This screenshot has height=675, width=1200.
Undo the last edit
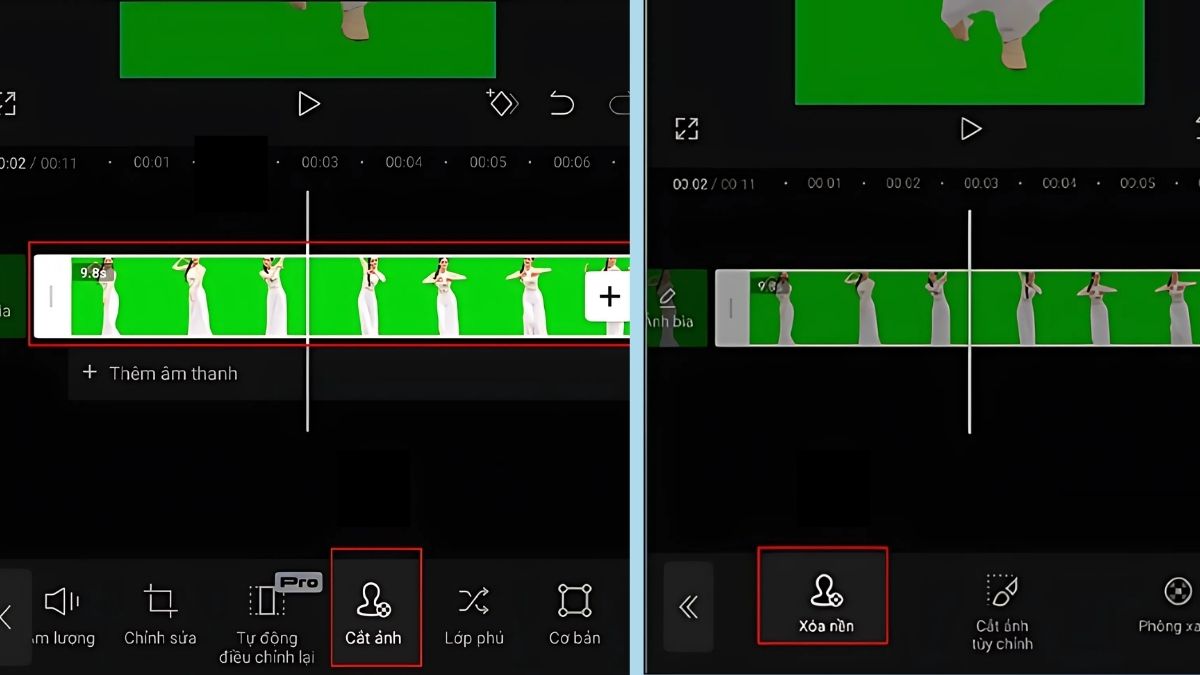[561, 103]
